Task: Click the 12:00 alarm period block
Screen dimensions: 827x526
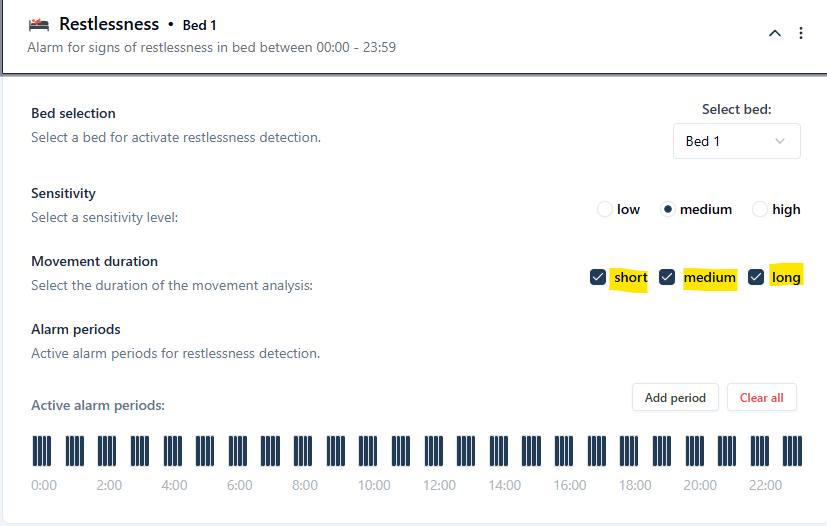Action: click(x=434, y=450)
